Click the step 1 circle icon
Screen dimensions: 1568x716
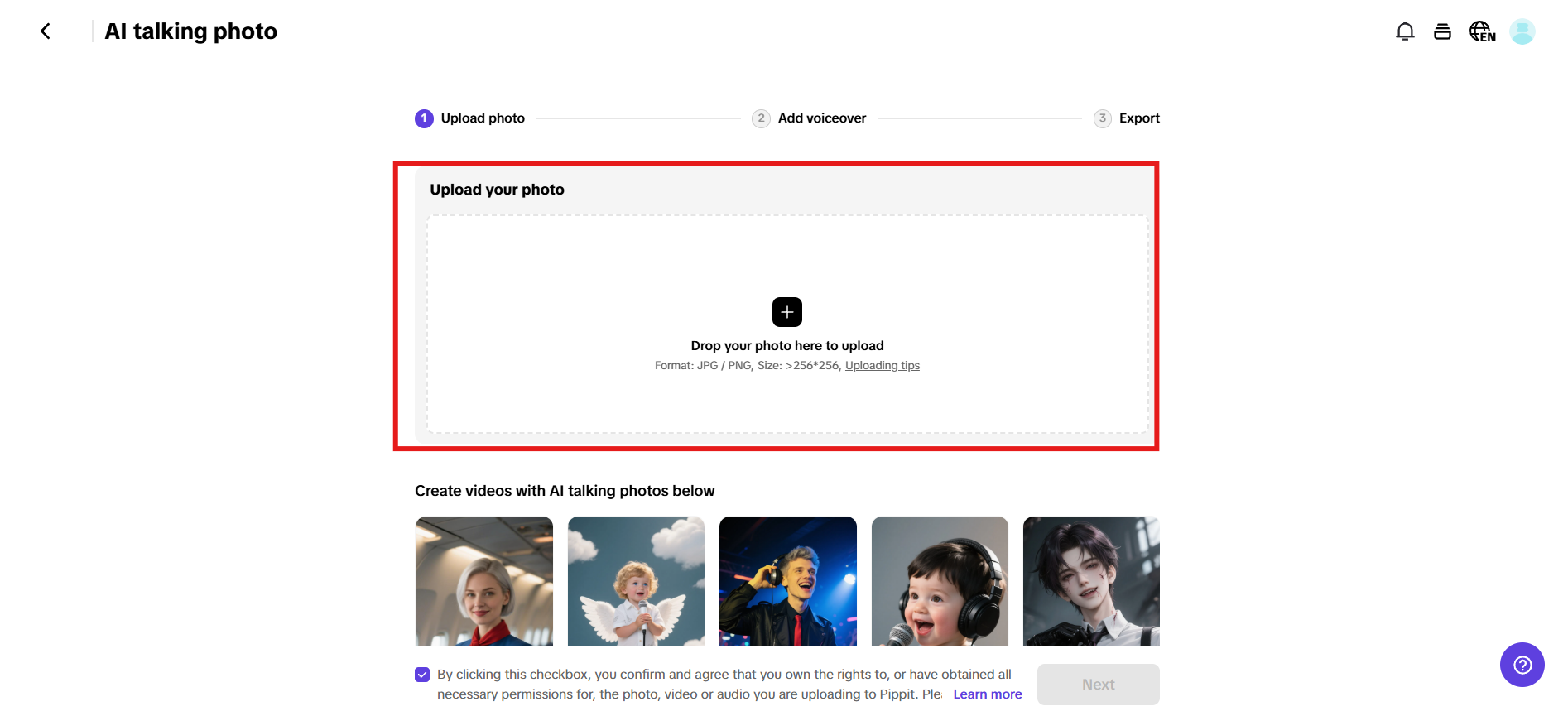[x=424, y=118]
